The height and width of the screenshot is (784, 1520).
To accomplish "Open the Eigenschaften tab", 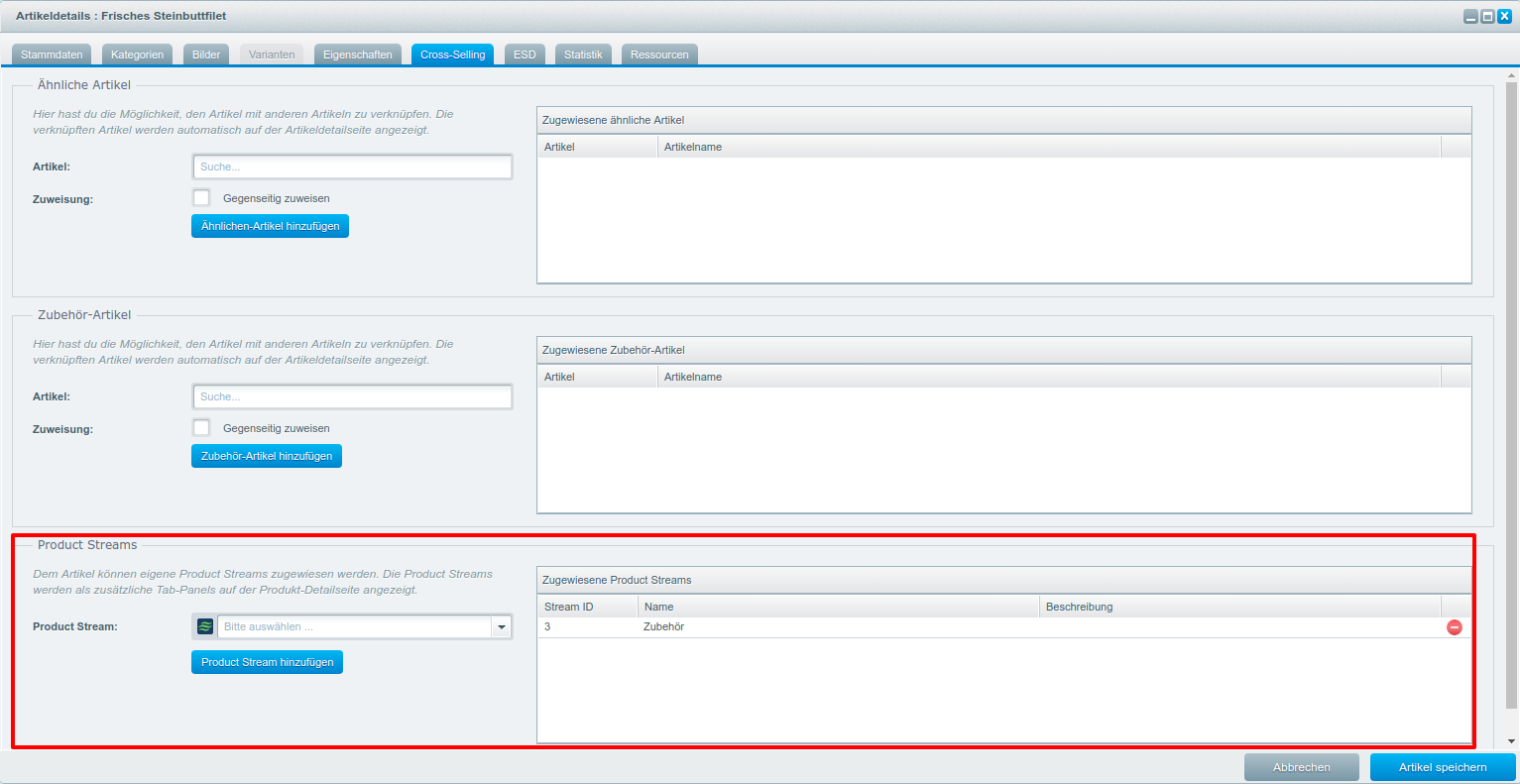I will (358, 55).
